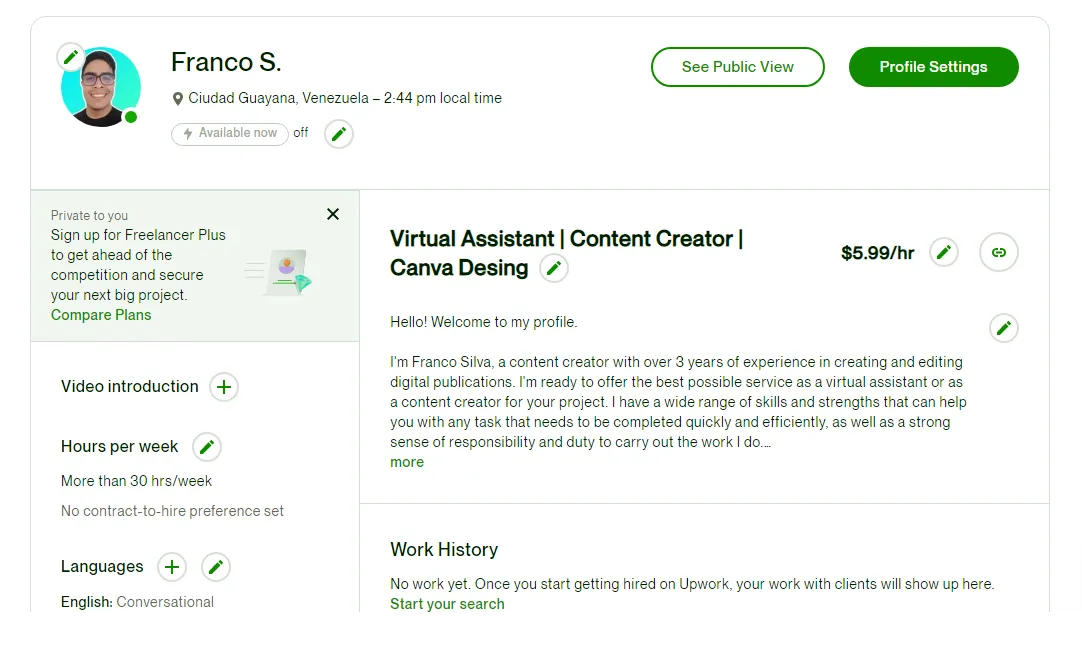Screen dimensions: 1082x651
Task: Click the Freelancer Plus illustration
Action: [279, 272]
